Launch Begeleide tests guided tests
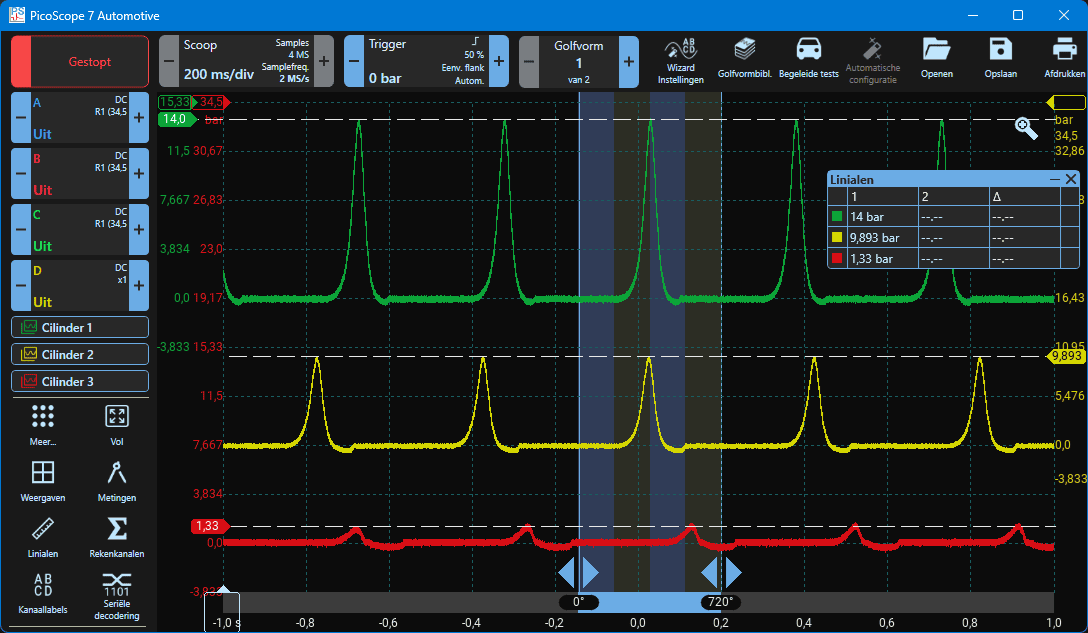 coord(808,59)
